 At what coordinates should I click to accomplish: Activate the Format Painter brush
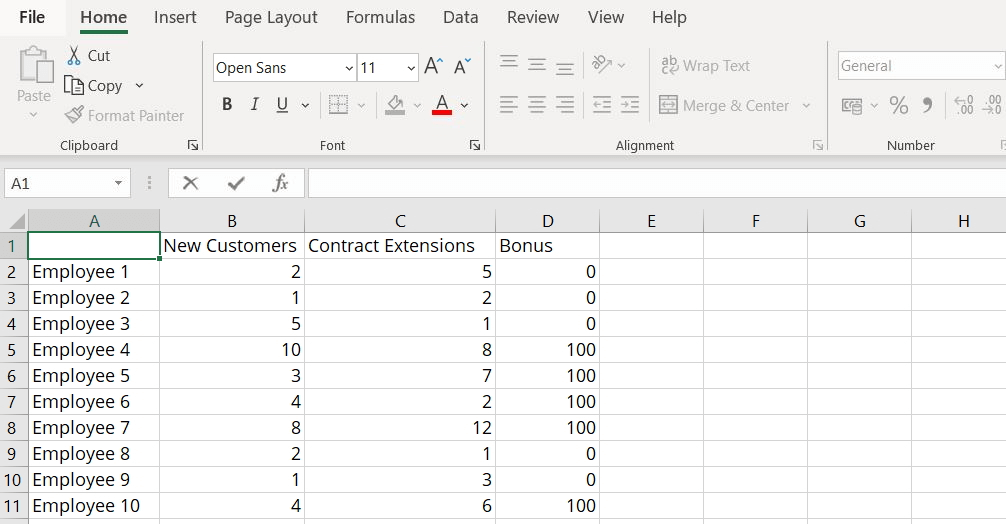(x=74, y=115)
